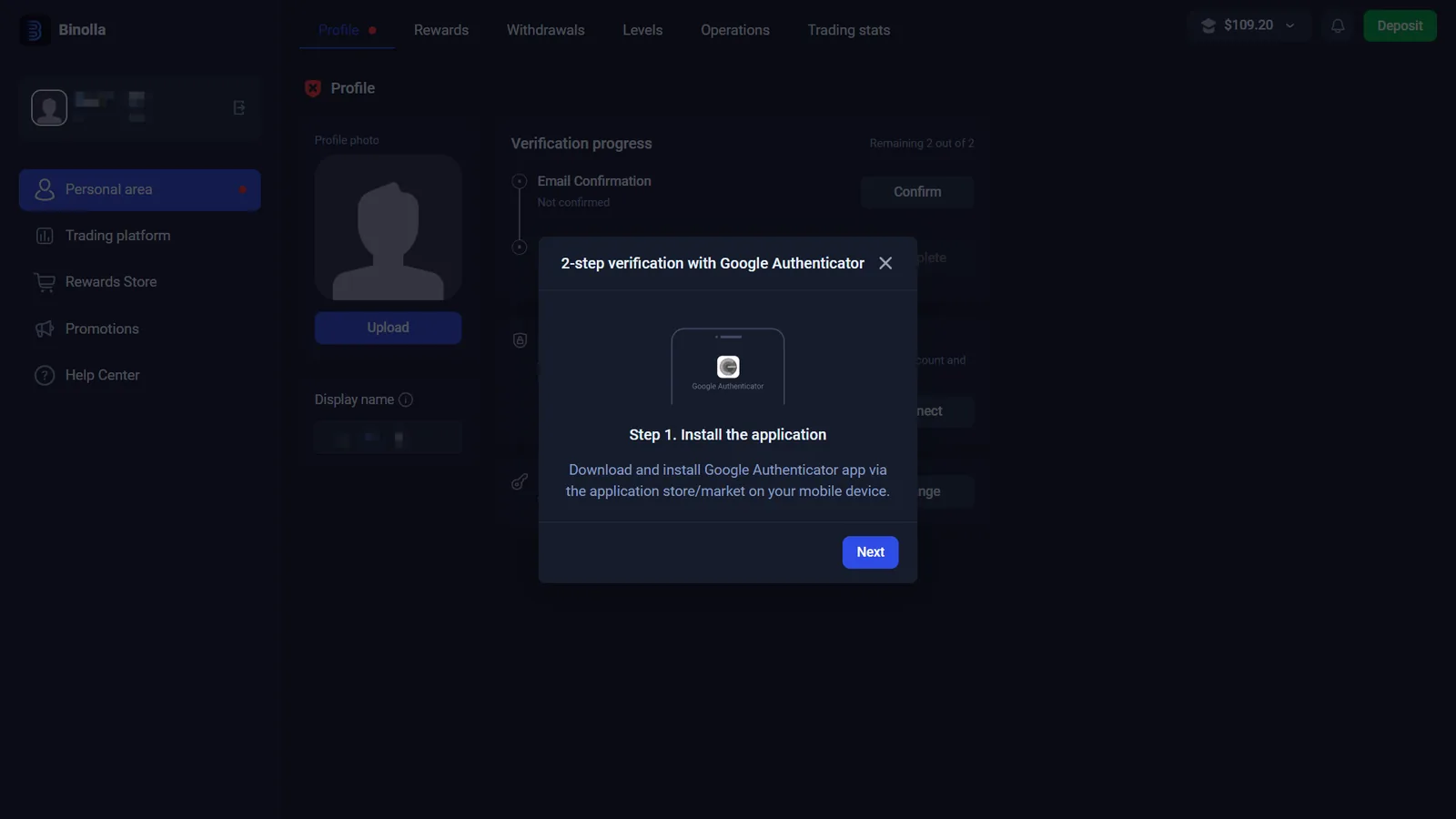Image resolution: width=1456 pixels, height=819 pixels.
Task: Click the red shield icon beside Profile heading
Action: (313, 88)
